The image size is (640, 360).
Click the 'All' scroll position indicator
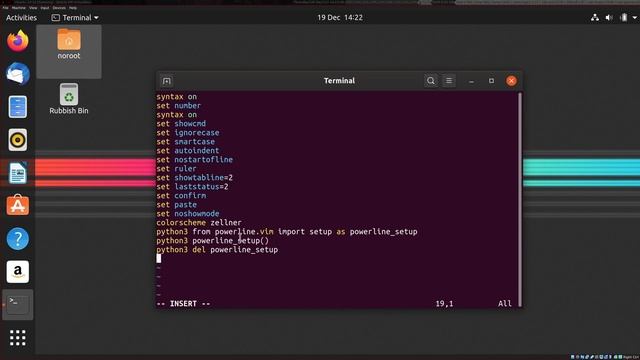point(504,304)
